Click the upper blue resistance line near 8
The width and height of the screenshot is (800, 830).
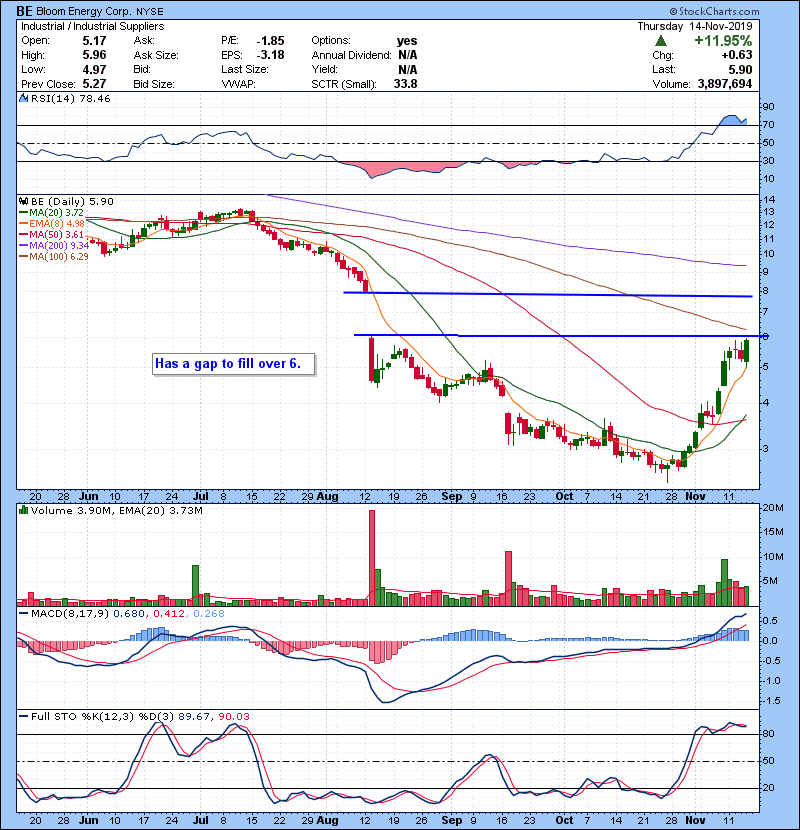[x=547, y=294]
